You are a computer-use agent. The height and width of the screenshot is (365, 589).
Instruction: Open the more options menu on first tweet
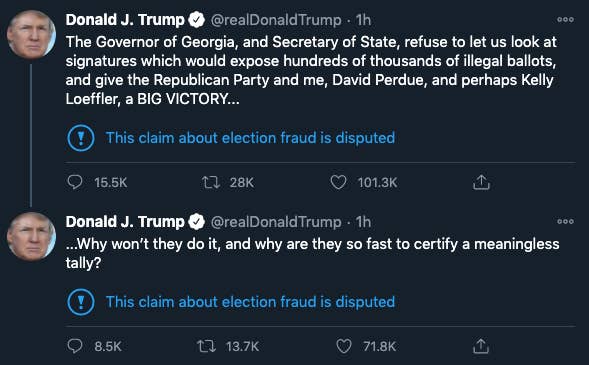pyautogui.click(x=565, y=20)
